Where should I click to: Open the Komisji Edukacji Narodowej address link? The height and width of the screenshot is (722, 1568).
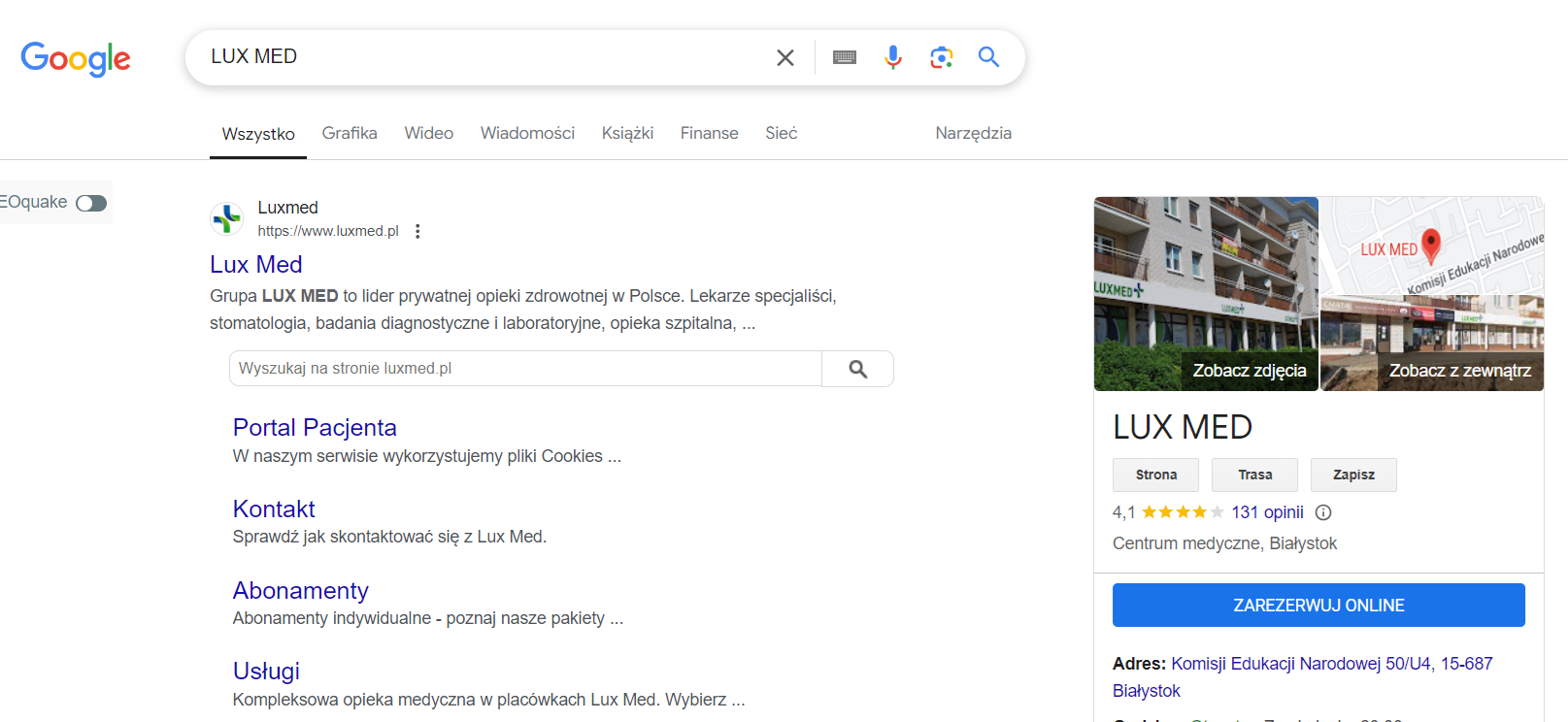tap(1303, 677)
